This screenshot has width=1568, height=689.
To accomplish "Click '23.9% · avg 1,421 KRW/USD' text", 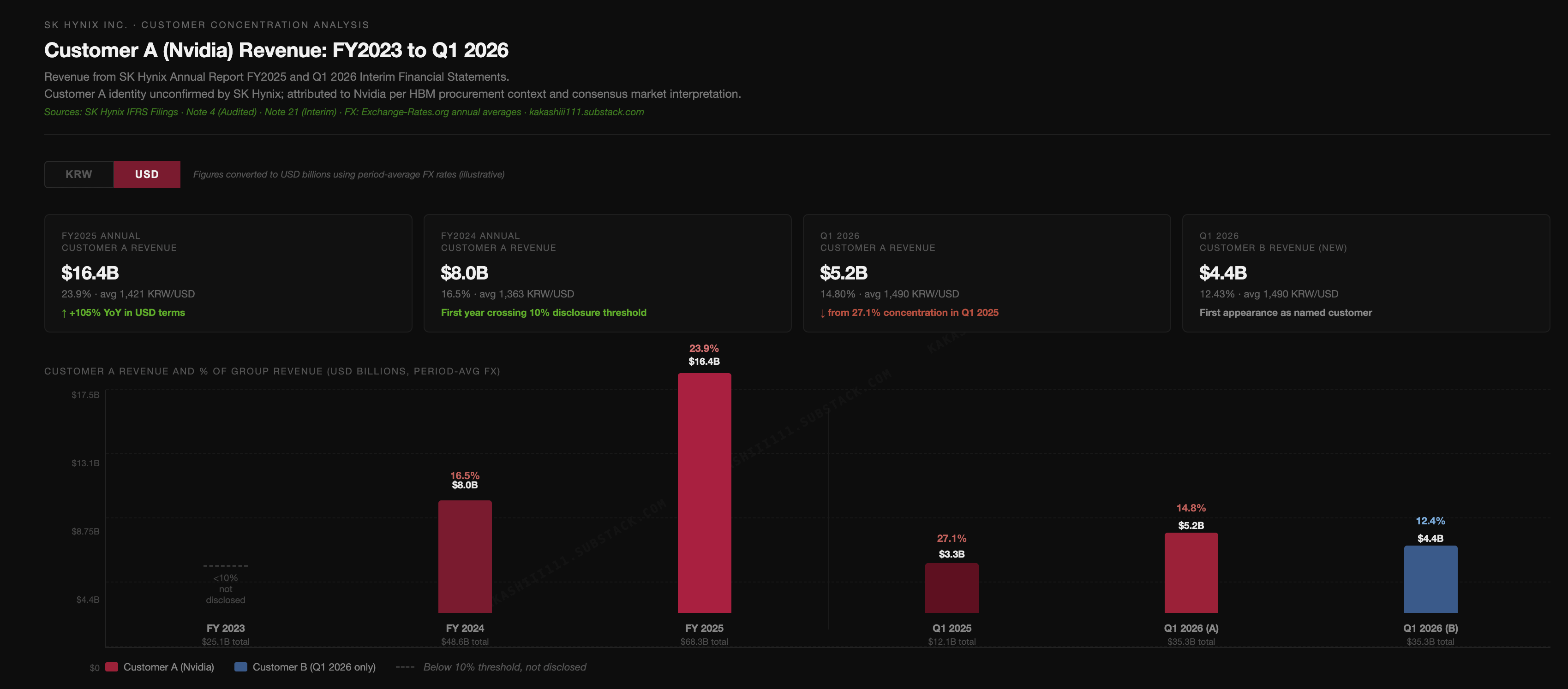I will tap(128, 294).
